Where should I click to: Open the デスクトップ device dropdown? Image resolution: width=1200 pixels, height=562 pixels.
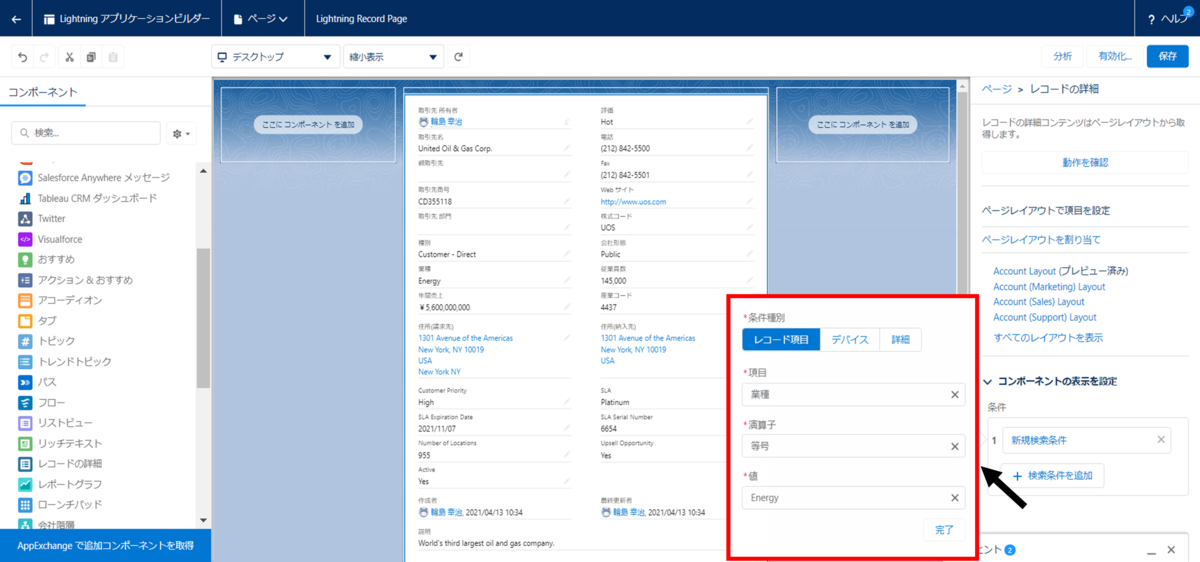[274, 57]
